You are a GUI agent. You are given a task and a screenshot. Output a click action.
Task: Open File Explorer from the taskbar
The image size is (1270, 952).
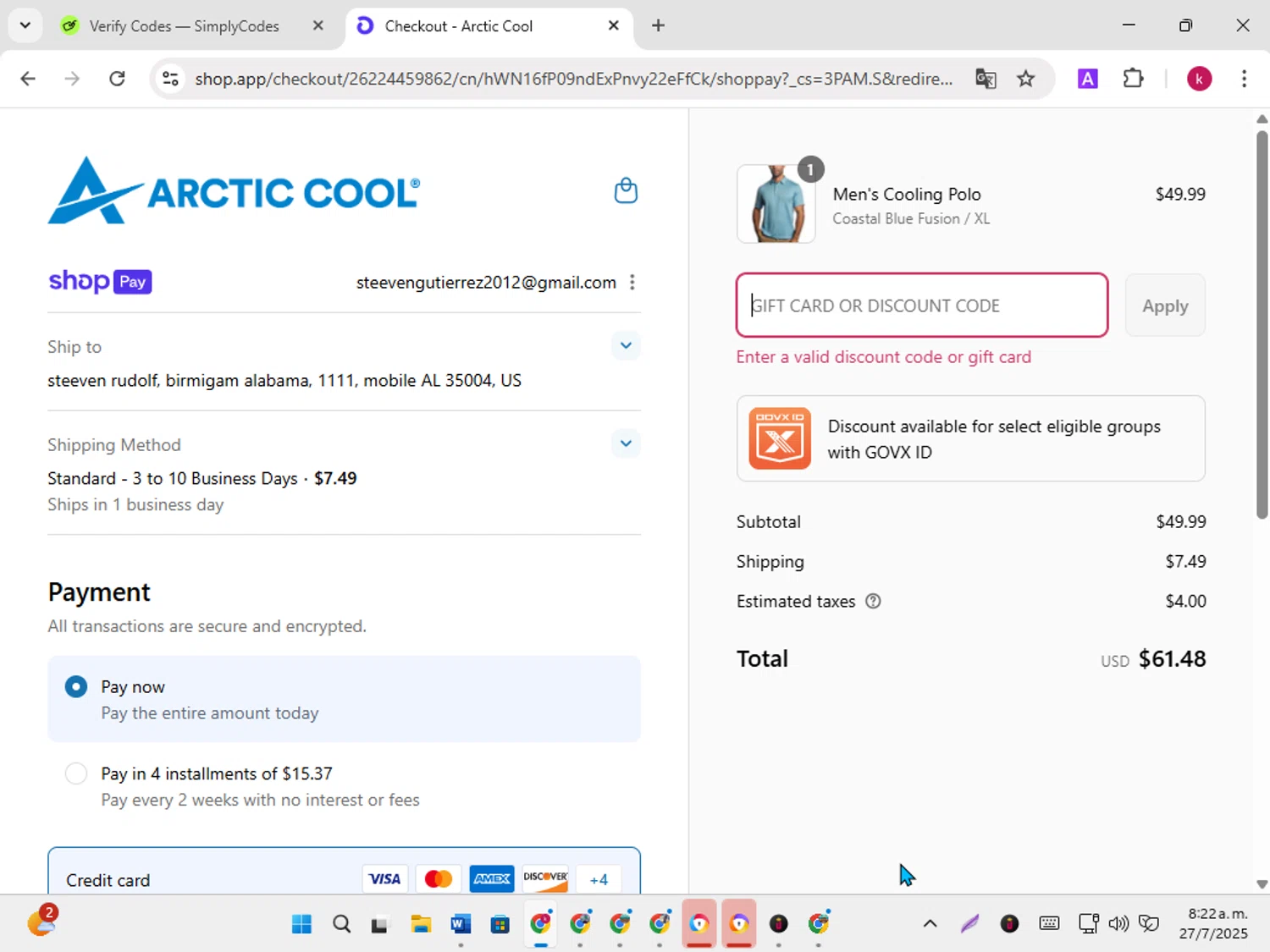pyautogui.click(x=421, y=923)
